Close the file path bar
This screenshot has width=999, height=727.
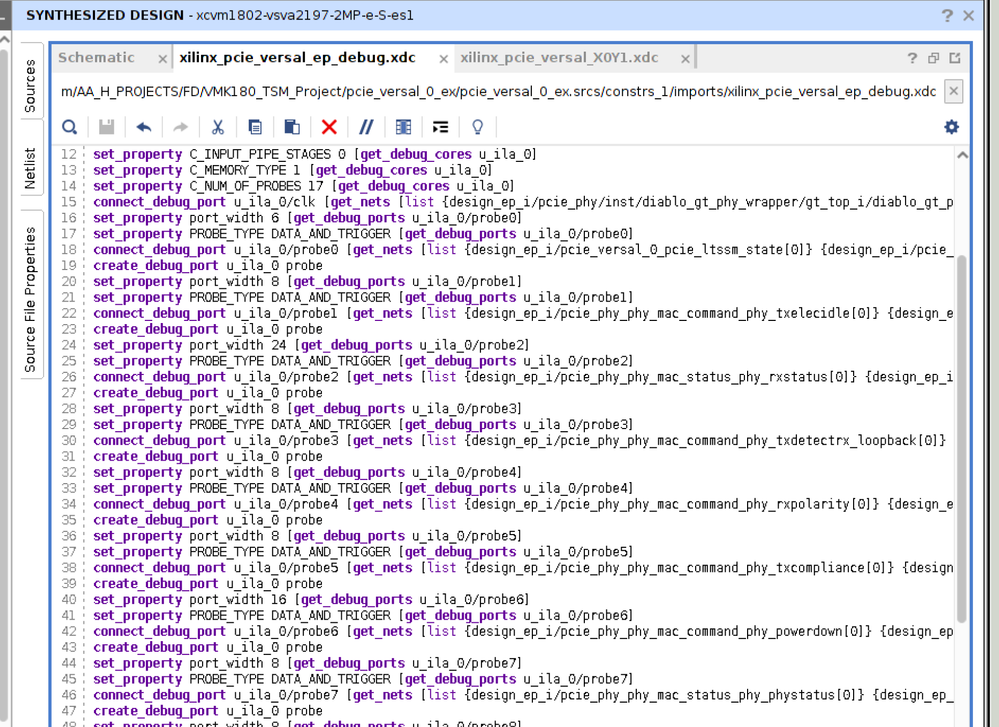pyautogui.click(x=953, y=91)
